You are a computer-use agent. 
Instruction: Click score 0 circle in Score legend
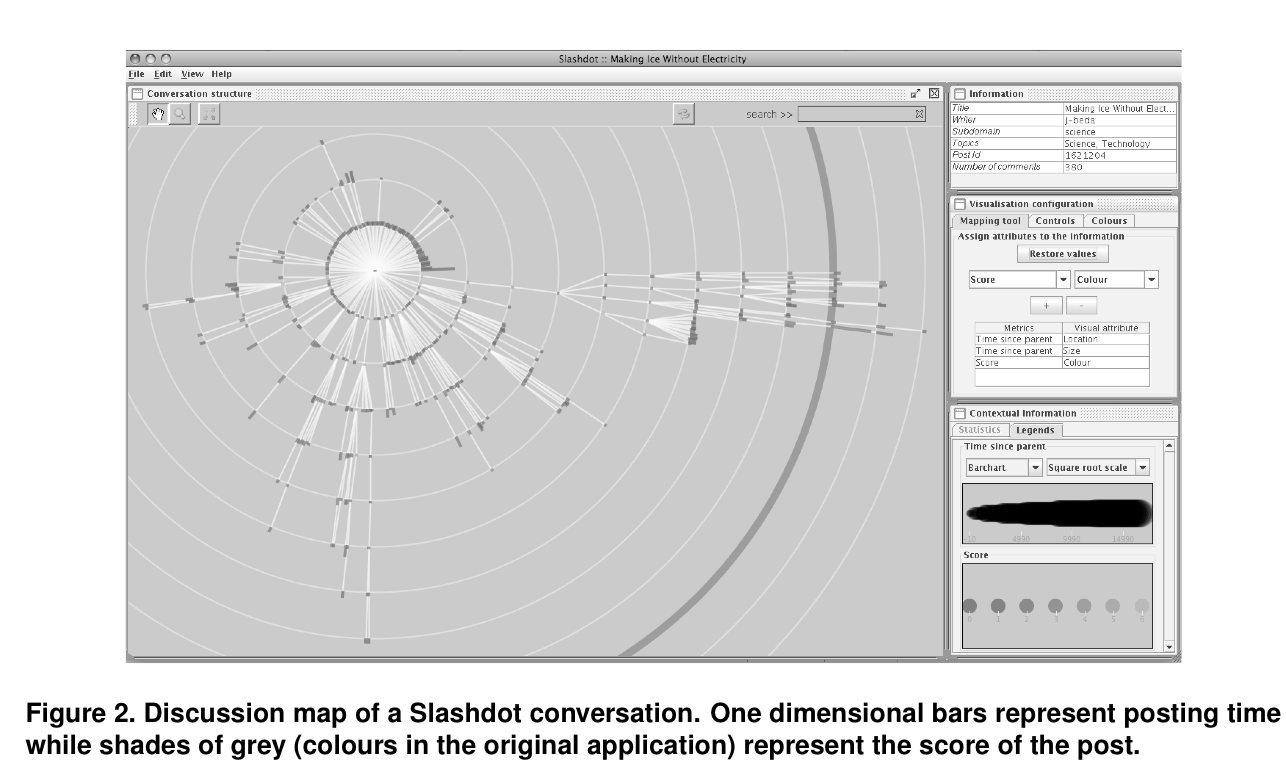coord(969,606)
